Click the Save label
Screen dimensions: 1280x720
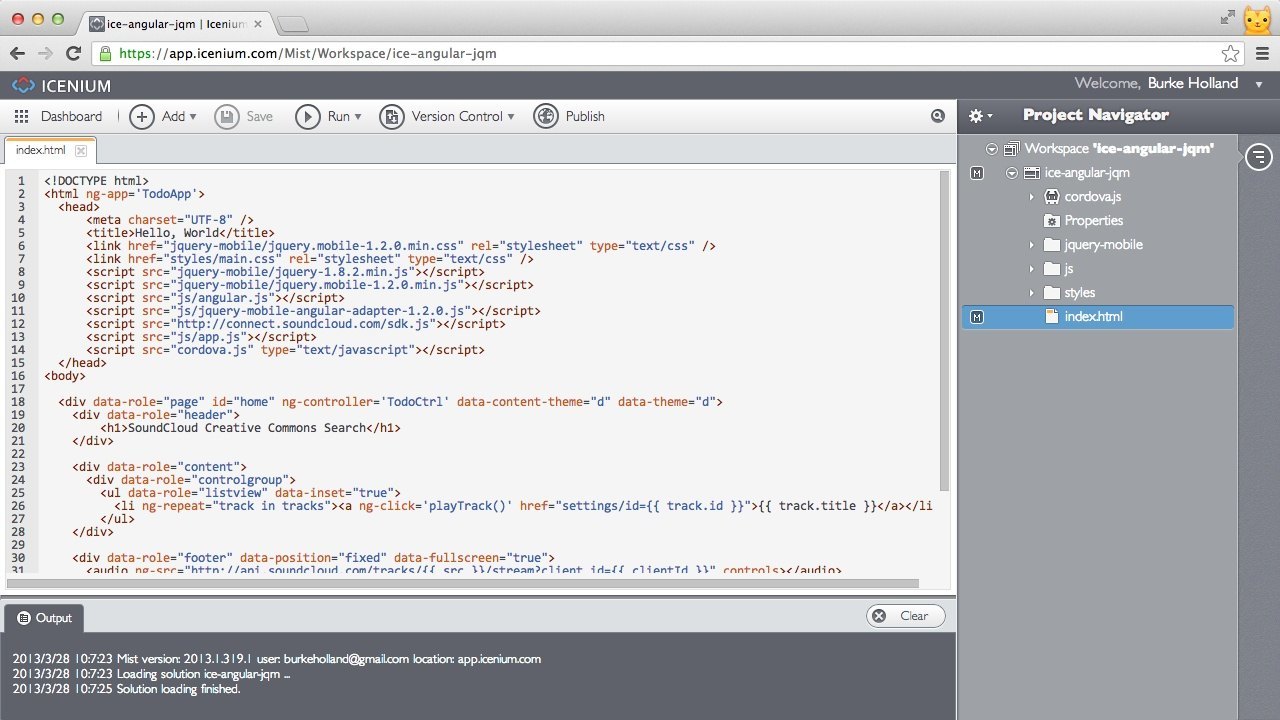(x=259, y=117)
